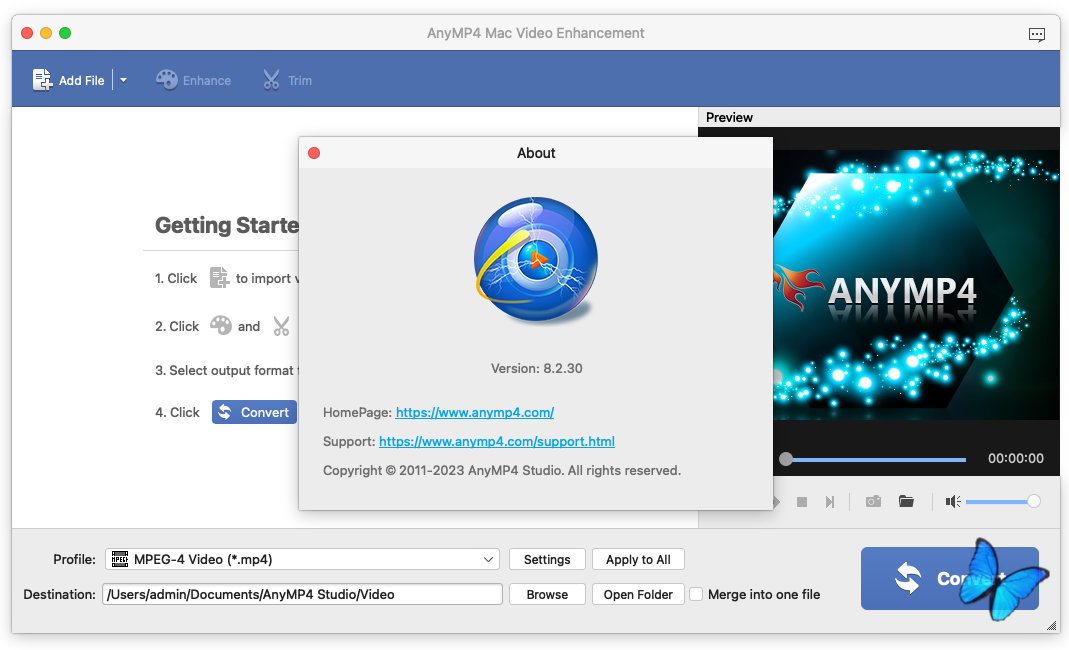The height and width of the screenshot is (650, 1069).
Task: Click the ANYMP4 preview video image
Action: (916, 284)
